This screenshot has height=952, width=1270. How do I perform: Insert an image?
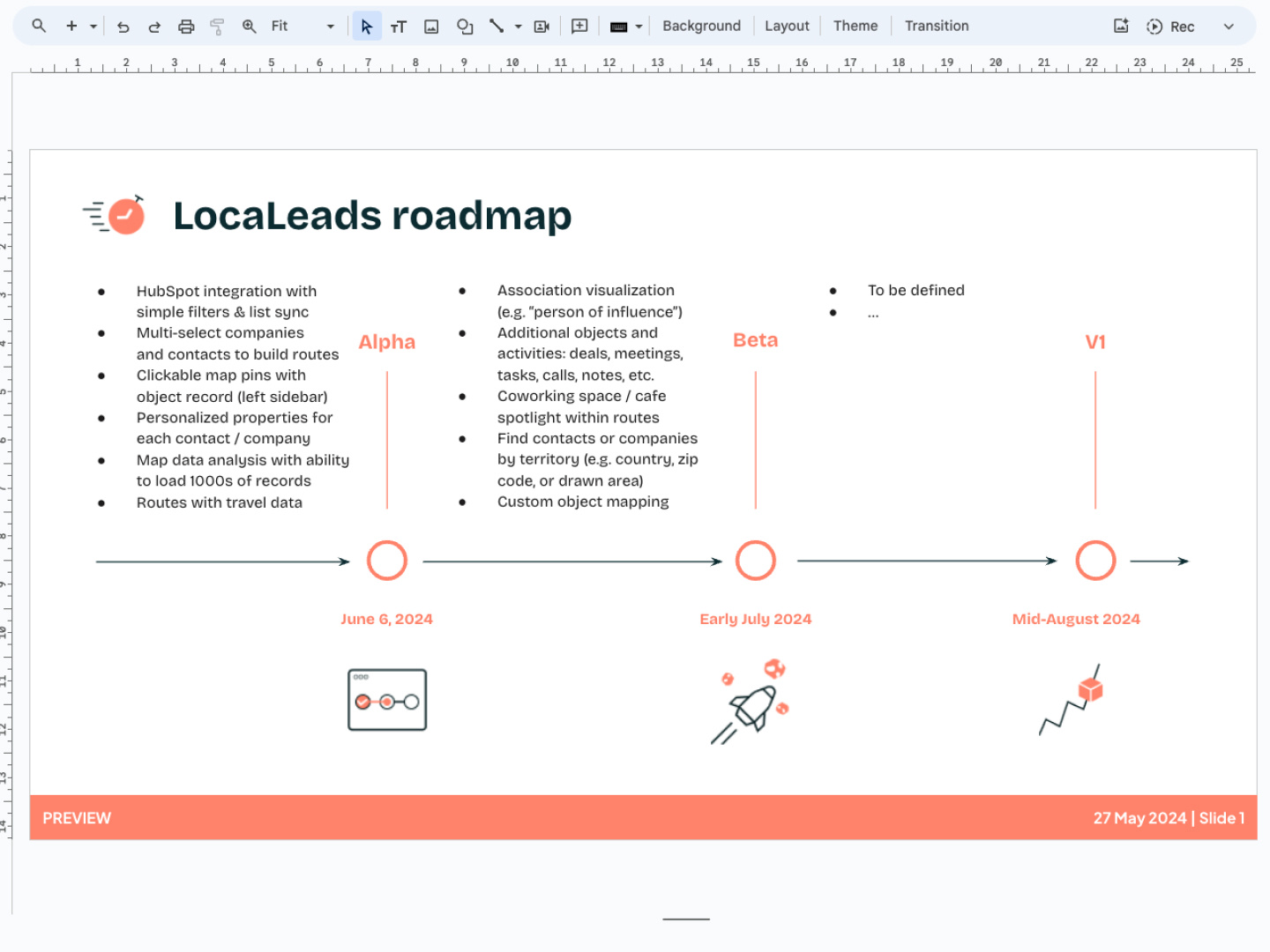click(x=431, y=26)
